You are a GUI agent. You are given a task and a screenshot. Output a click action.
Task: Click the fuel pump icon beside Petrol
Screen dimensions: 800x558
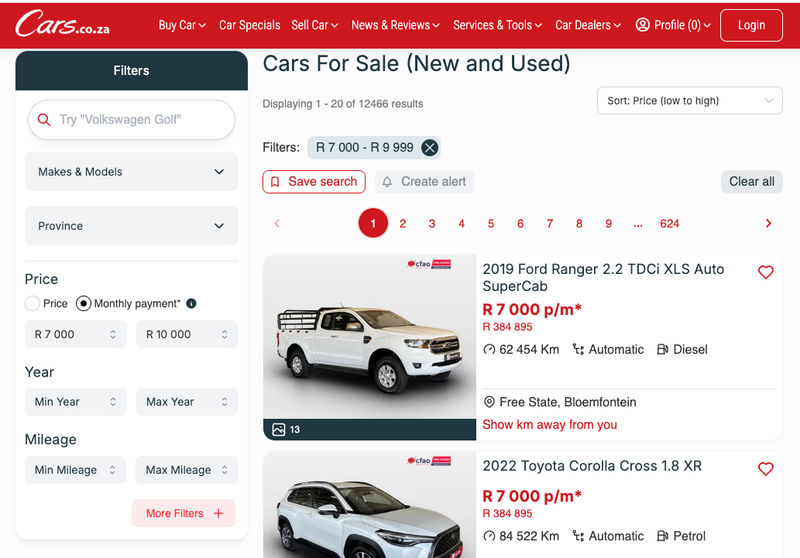coord(662,536)
